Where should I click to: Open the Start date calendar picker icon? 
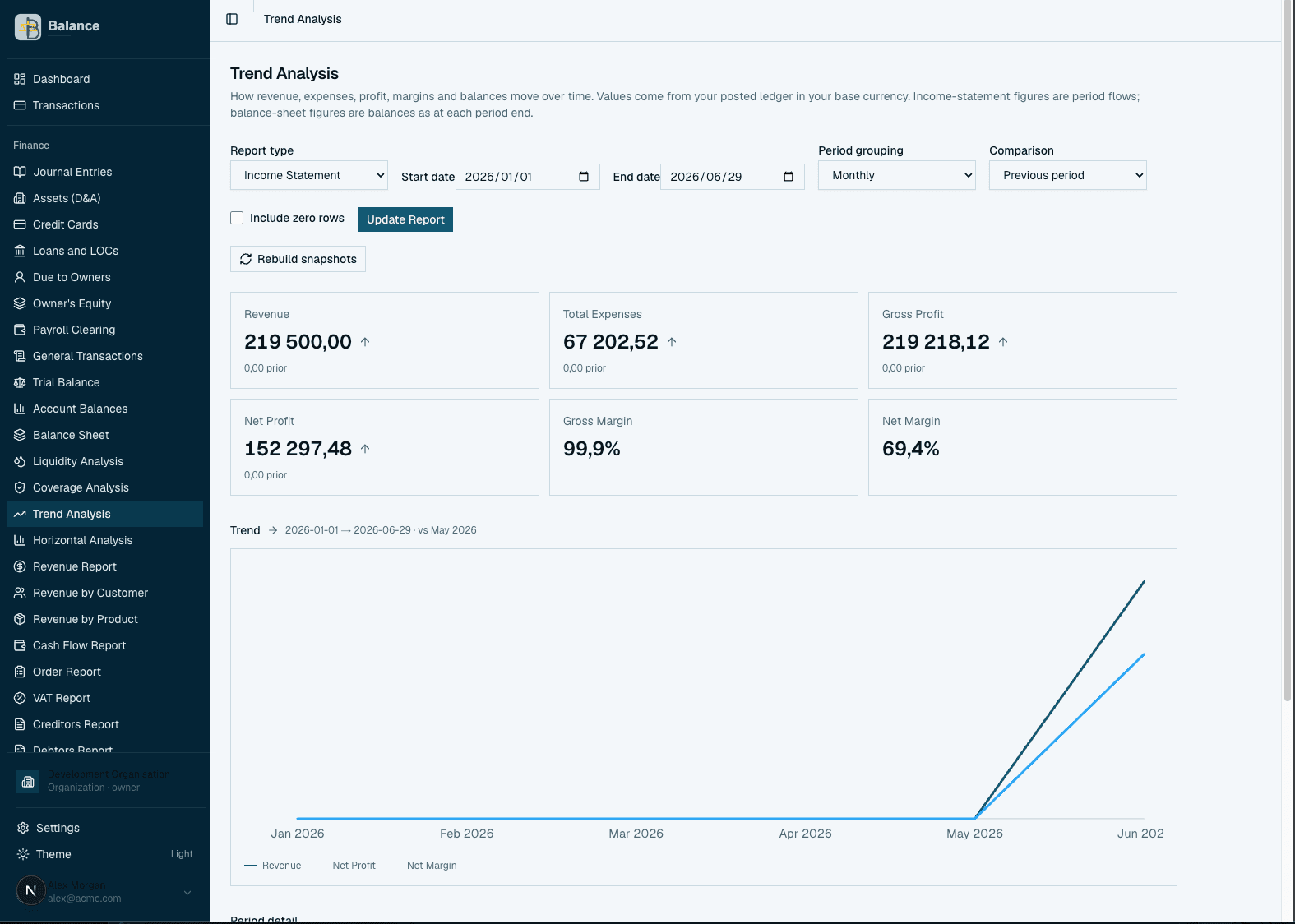(x=584, y=177)
